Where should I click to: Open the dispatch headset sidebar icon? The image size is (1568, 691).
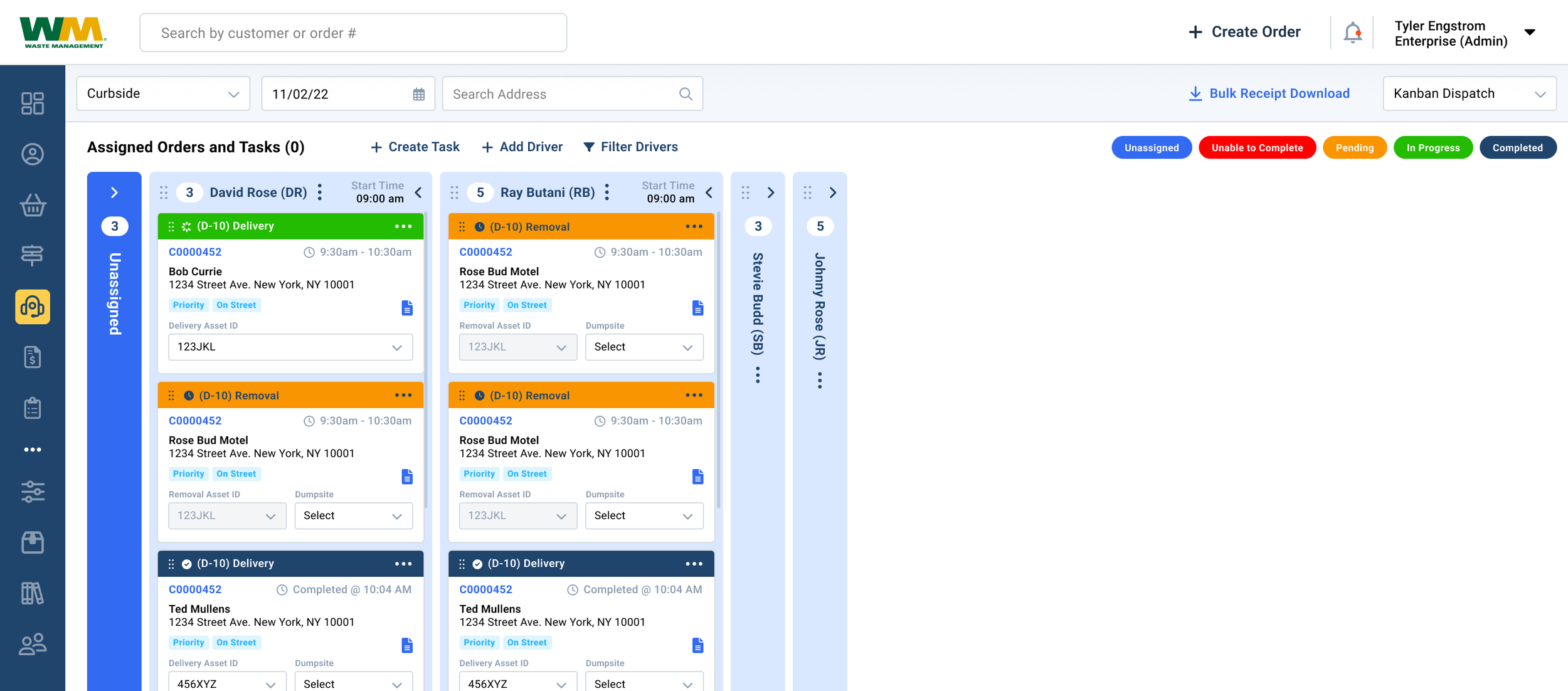(33, 307)
